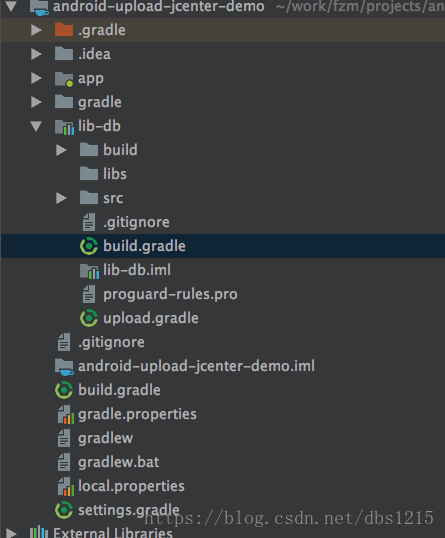Click the app module folder icon
Screen dimensions: 445x538
[64, 79]
